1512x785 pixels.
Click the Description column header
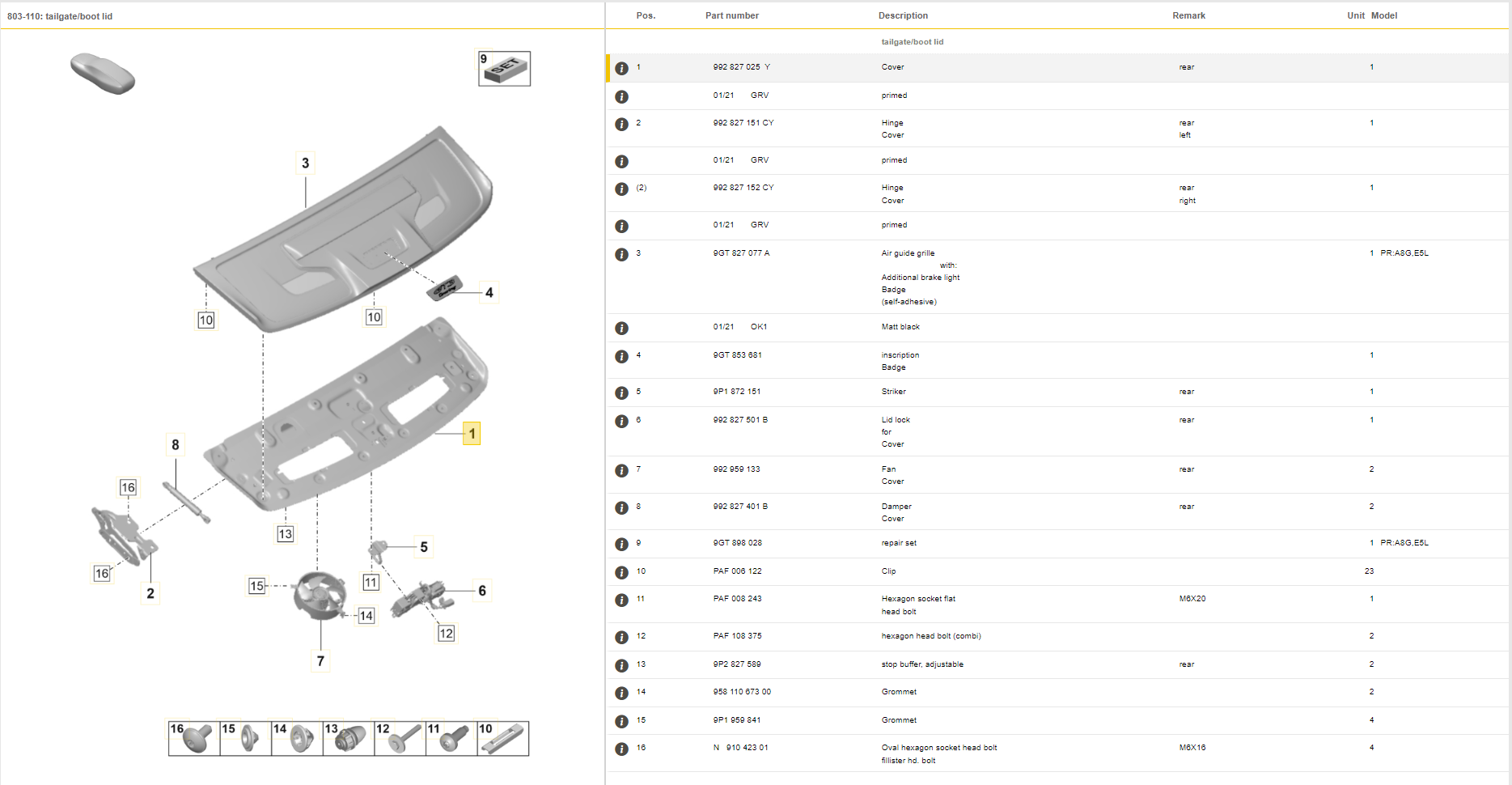(x=903, y=15)
